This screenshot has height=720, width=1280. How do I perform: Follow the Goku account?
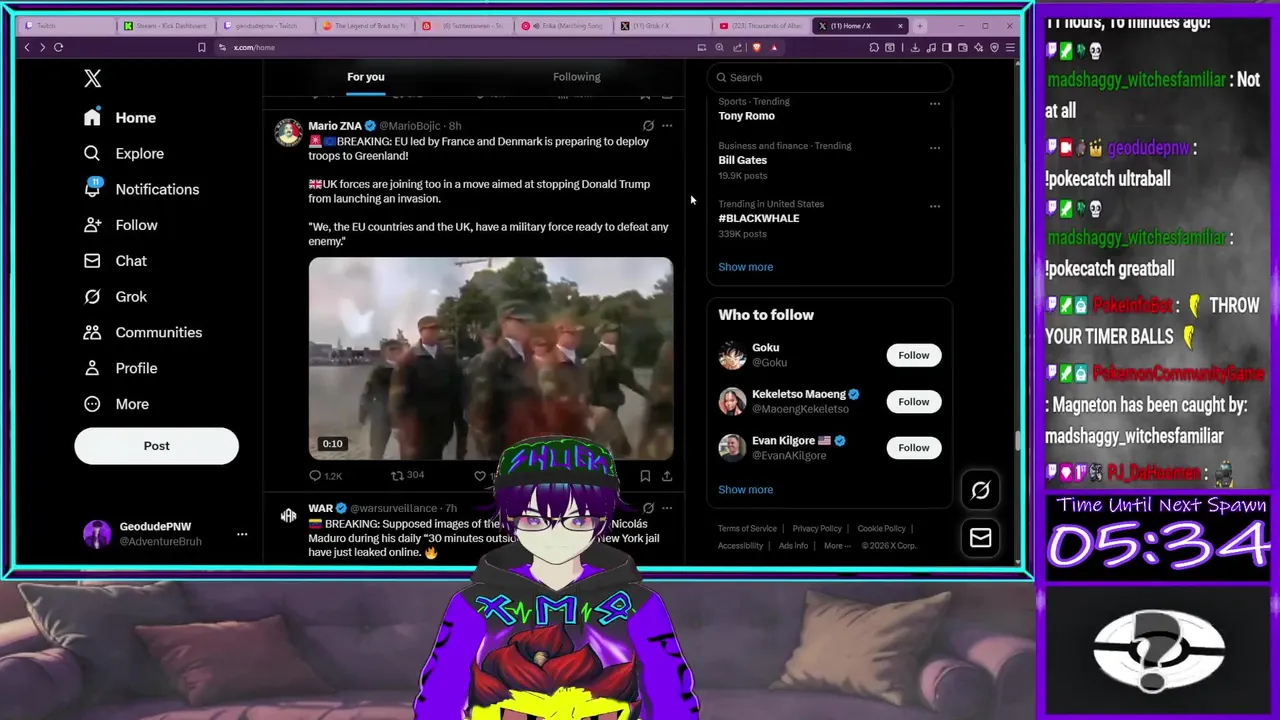click(x=913, y=355)
